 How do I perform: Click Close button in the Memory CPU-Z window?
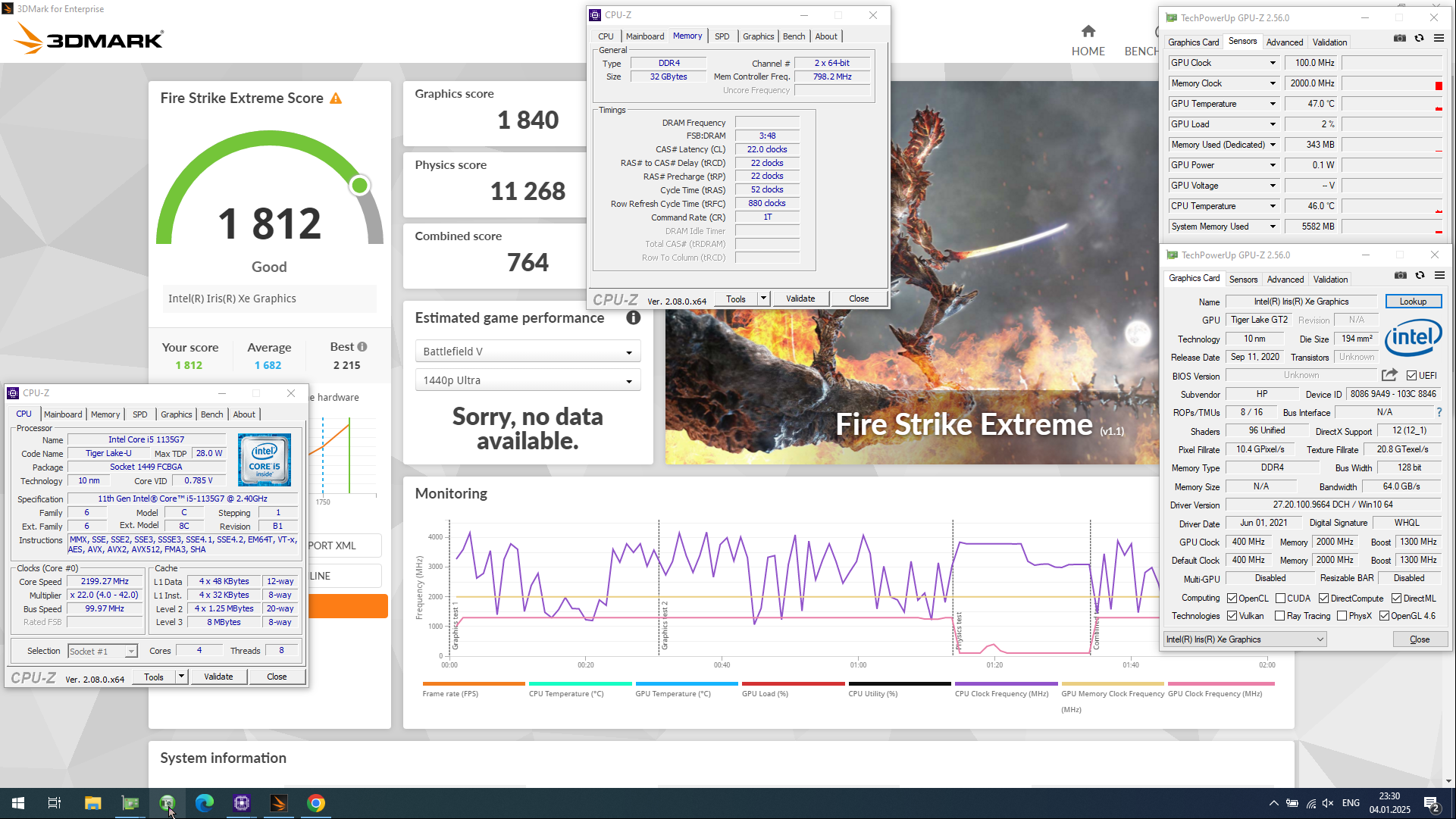tap(859, 299)
